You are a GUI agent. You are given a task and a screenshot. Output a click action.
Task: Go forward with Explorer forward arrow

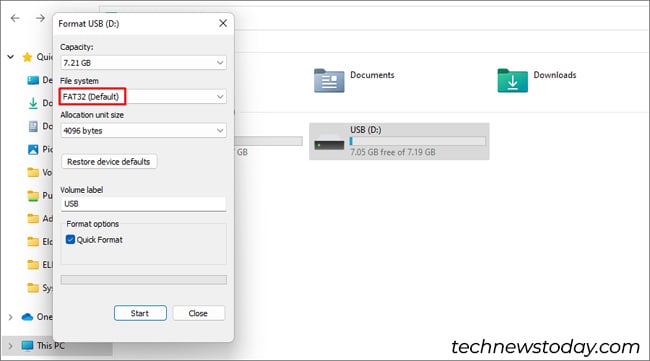click(40, 18)
